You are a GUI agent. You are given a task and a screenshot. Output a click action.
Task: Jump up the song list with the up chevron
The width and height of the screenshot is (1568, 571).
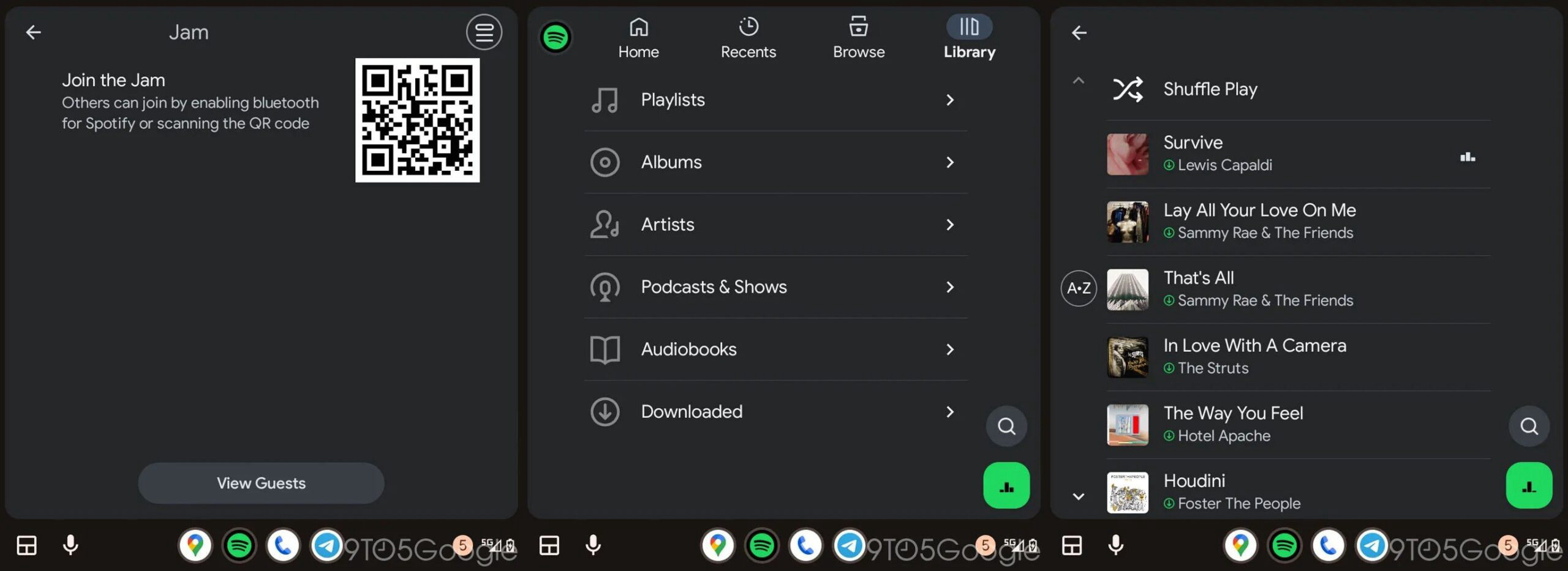coord(1079,80)
